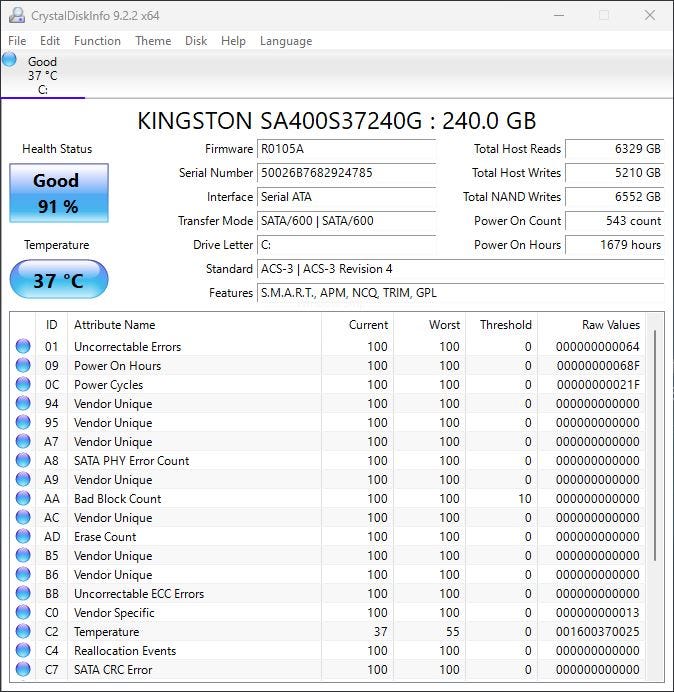Click raw value 00000000068F
Image resolution: width=674 pixels, height=692 pixels.
click(x=598, y=365)
